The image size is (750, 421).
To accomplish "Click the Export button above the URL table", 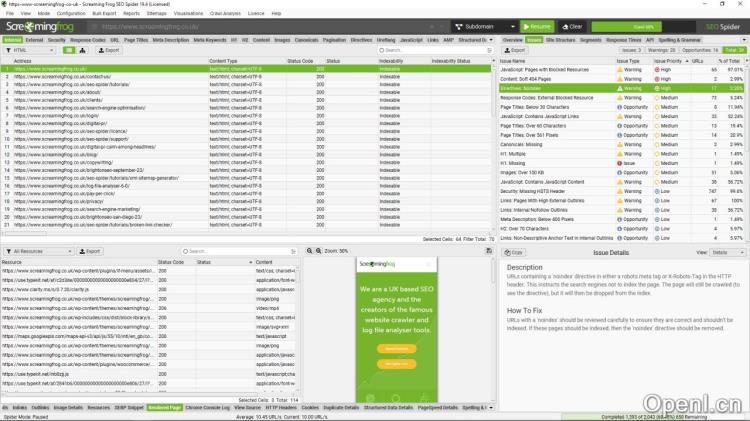I will click(108, 49).
